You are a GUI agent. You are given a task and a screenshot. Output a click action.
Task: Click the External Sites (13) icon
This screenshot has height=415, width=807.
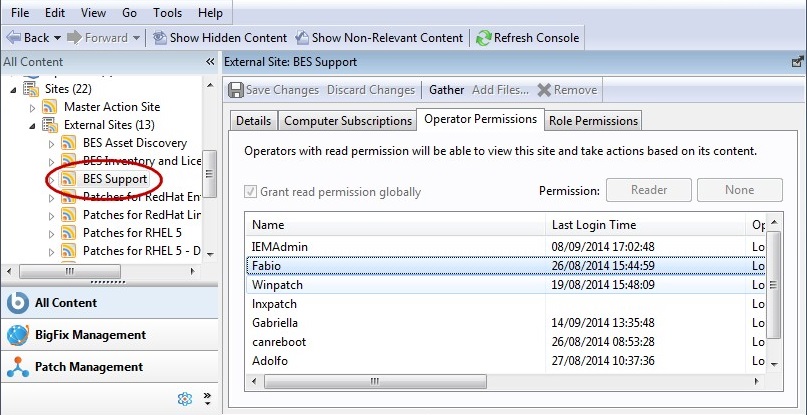[50, 125]
